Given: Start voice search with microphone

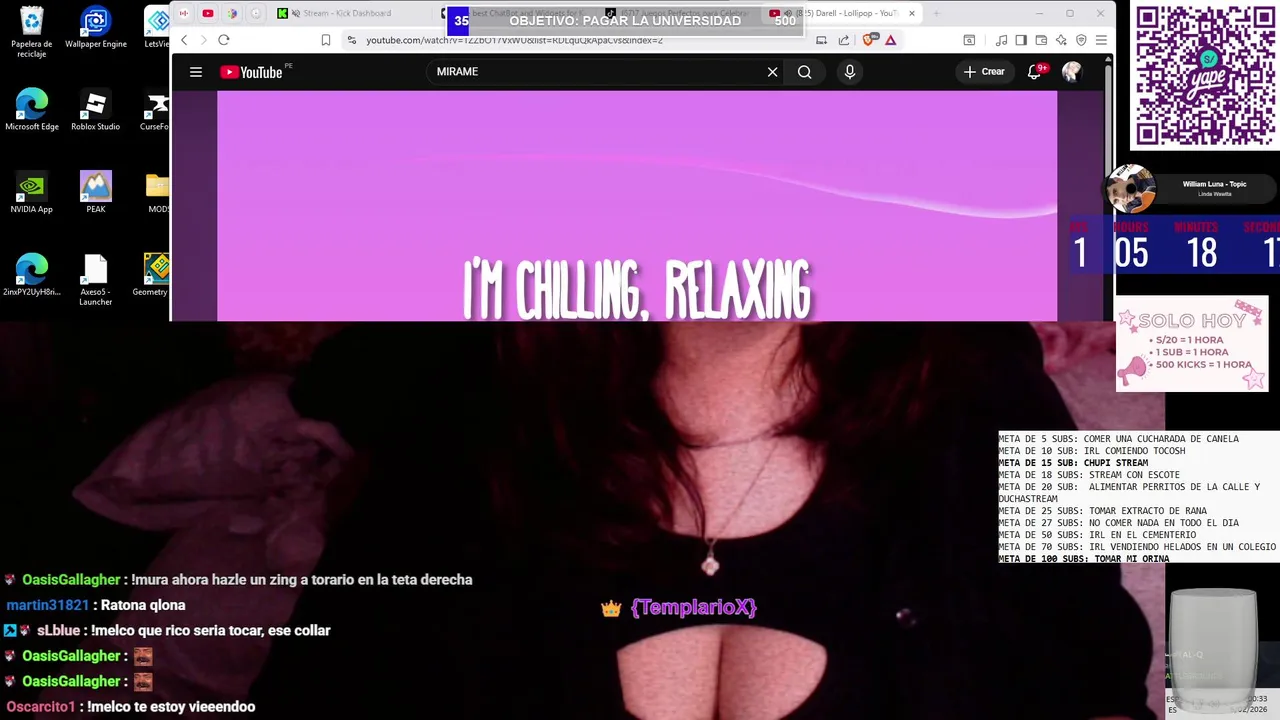Looking at the screenshot, I should click(x=849, y=72).
